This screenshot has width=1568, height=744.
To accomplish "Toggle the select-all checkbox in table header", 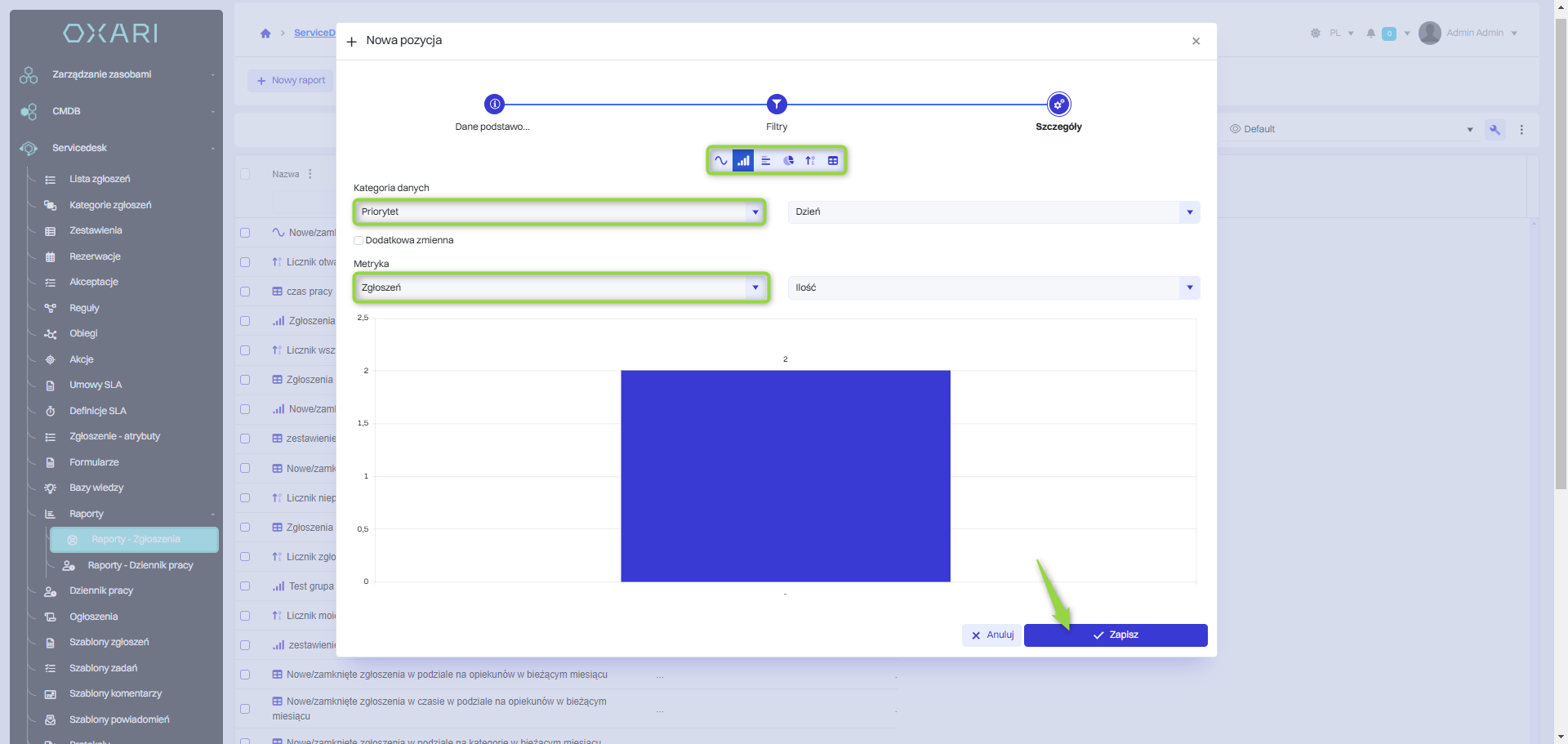I will click(245, 174).
